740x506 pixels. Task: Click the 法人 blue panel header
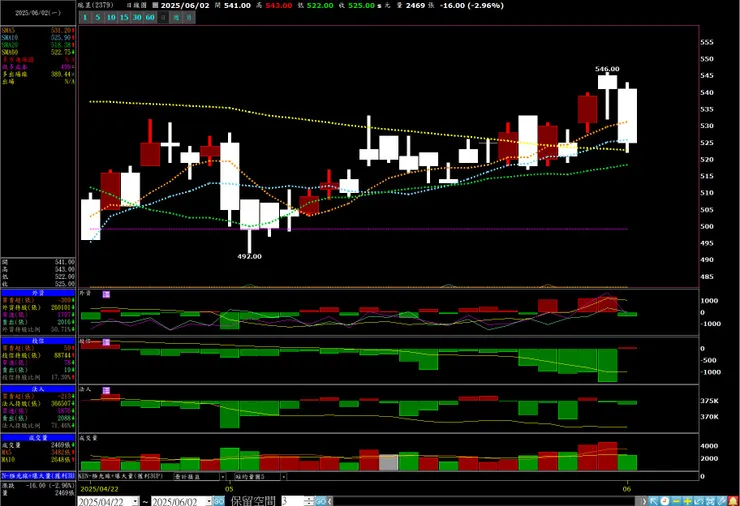tap(38, 389)
